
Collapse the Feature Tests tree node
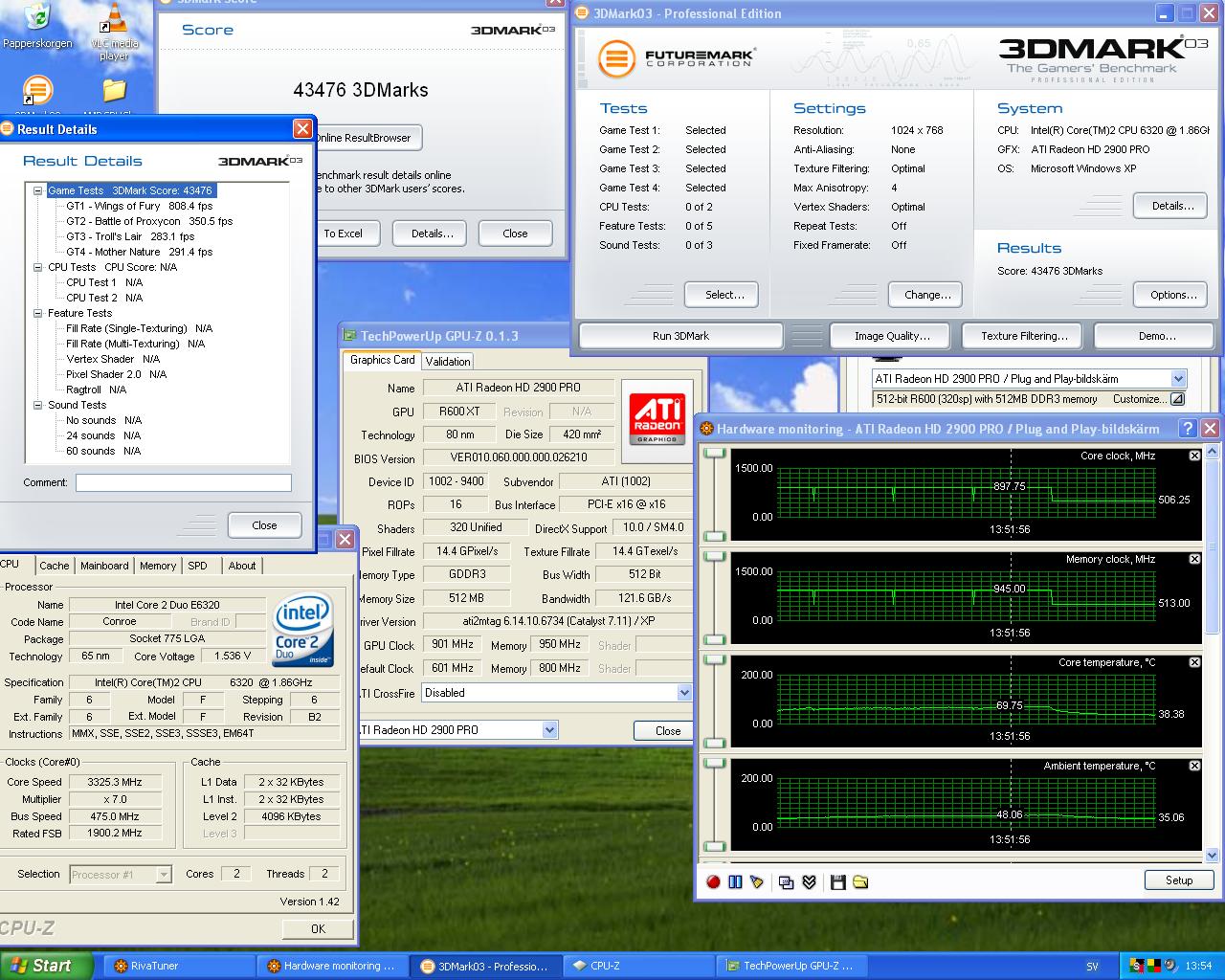(38, 313)
